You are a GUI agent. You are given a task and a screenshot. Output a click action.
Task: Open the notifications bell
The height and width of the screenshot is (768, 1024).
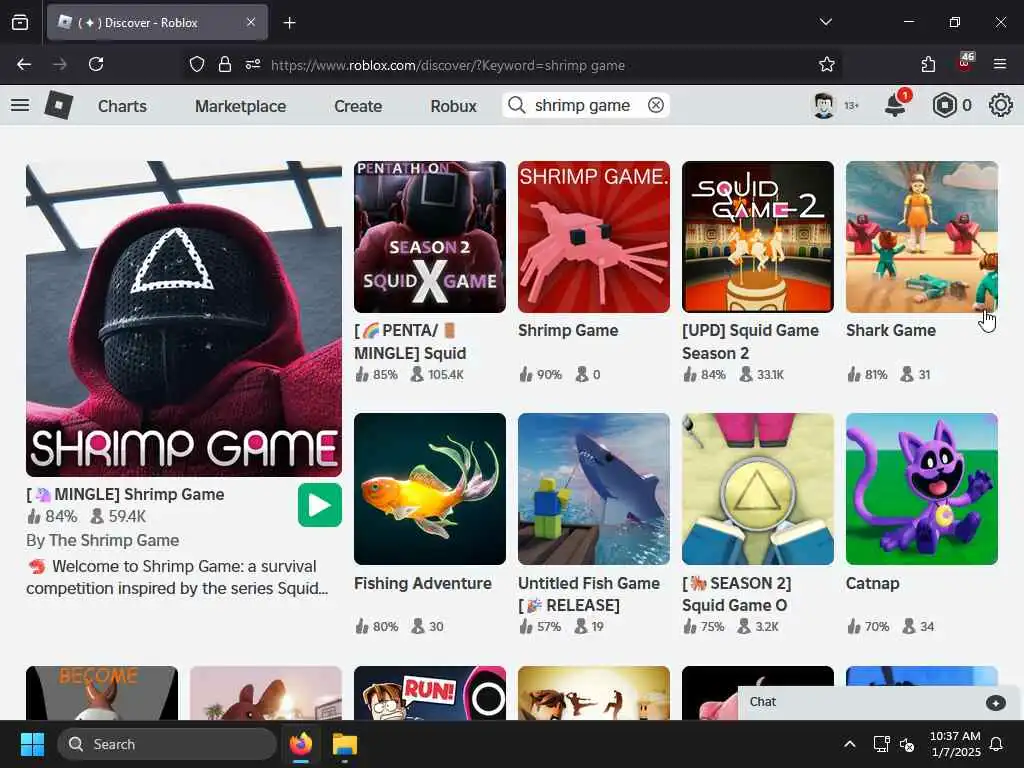point(895,104)
